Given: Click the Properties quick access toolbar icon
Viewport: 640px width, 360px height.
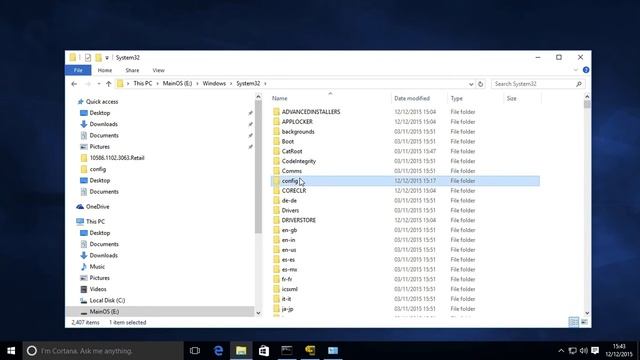Looking at the screenshot, I should coord(88,58).
